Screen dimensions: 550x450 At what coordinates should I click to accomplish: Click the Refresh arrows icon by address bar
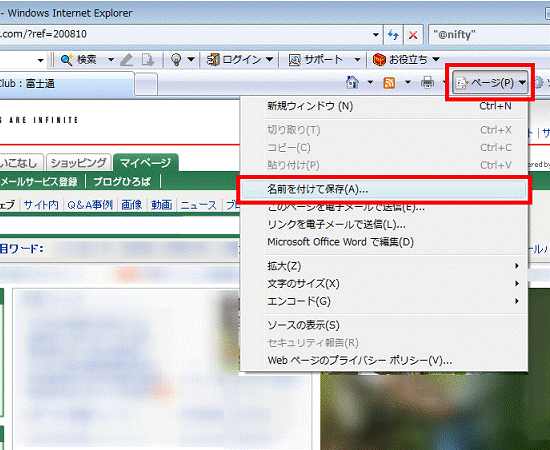pyautogui.click(x=393, y=35)
